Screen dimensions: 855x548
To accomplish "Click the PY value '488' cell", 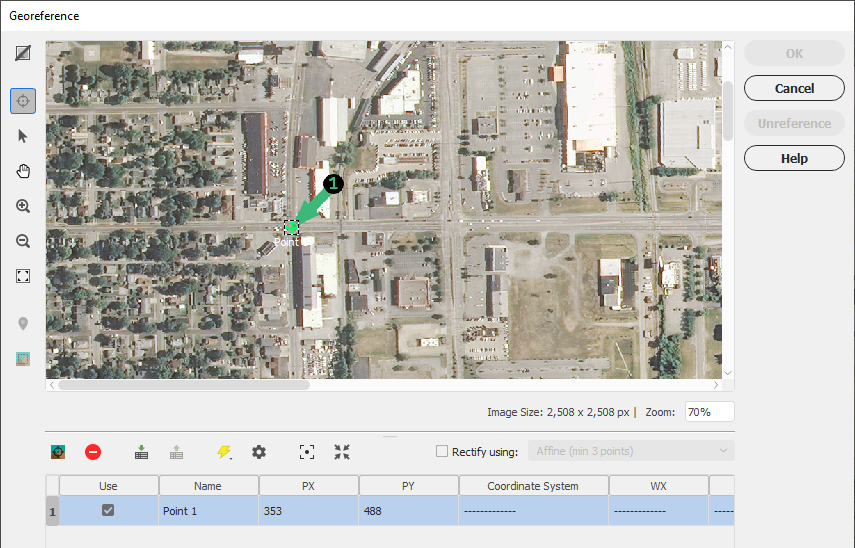I will 408,511.
